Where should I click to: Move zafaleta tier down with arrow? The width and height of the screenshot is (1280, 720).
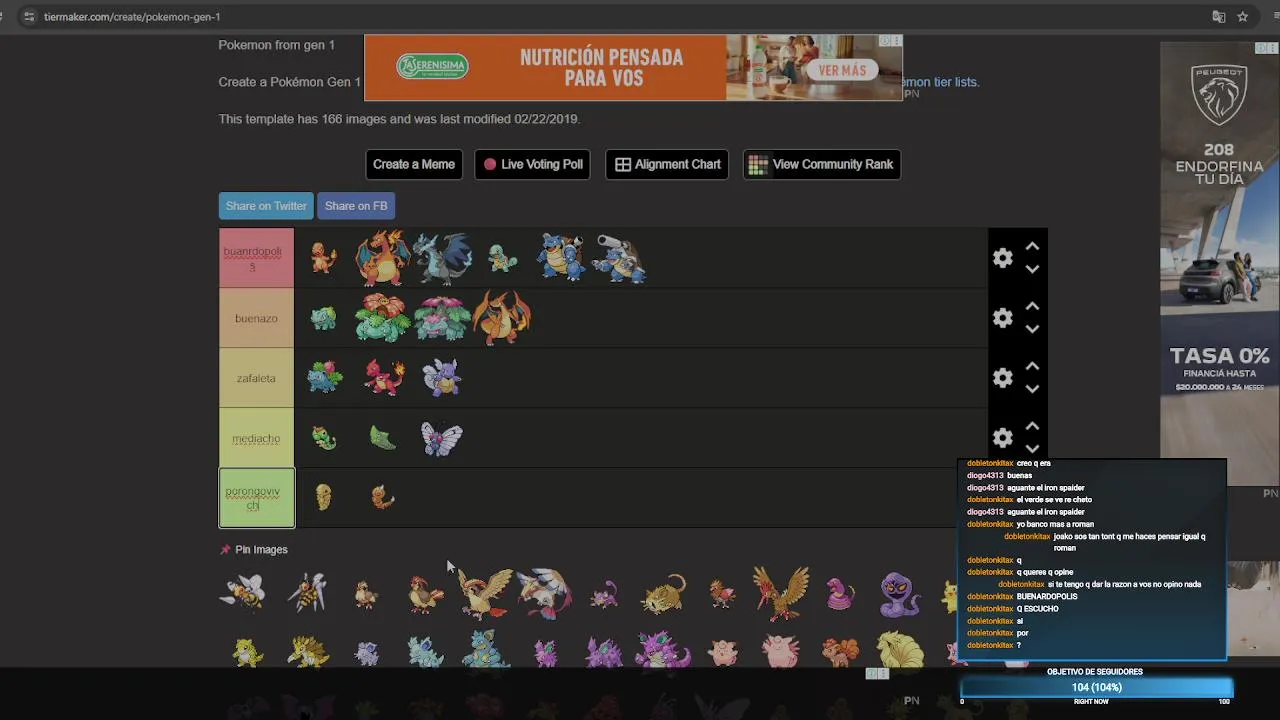click(1032, 389)
